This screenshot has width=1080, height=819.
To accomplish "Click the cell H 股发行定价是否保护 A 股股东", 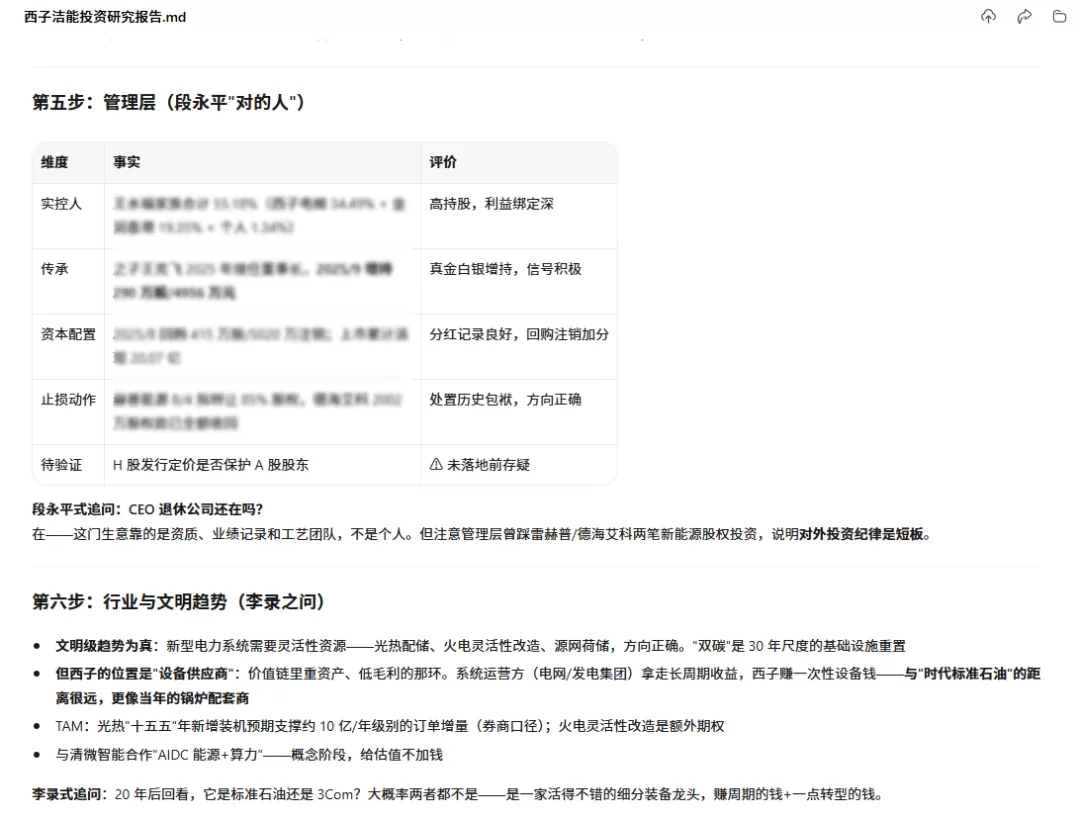I will 211,466.
